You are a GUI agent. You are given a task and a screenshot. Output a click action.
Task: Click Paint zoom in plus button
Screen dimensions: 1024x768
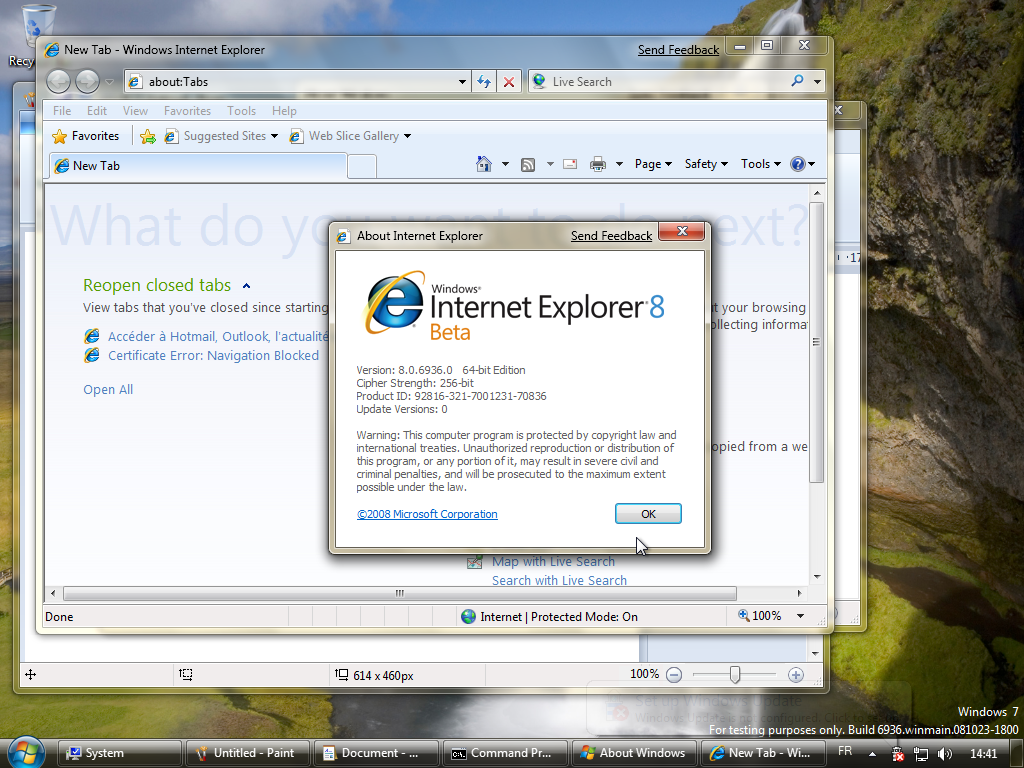pyautogui.click(x=795, y=675)
